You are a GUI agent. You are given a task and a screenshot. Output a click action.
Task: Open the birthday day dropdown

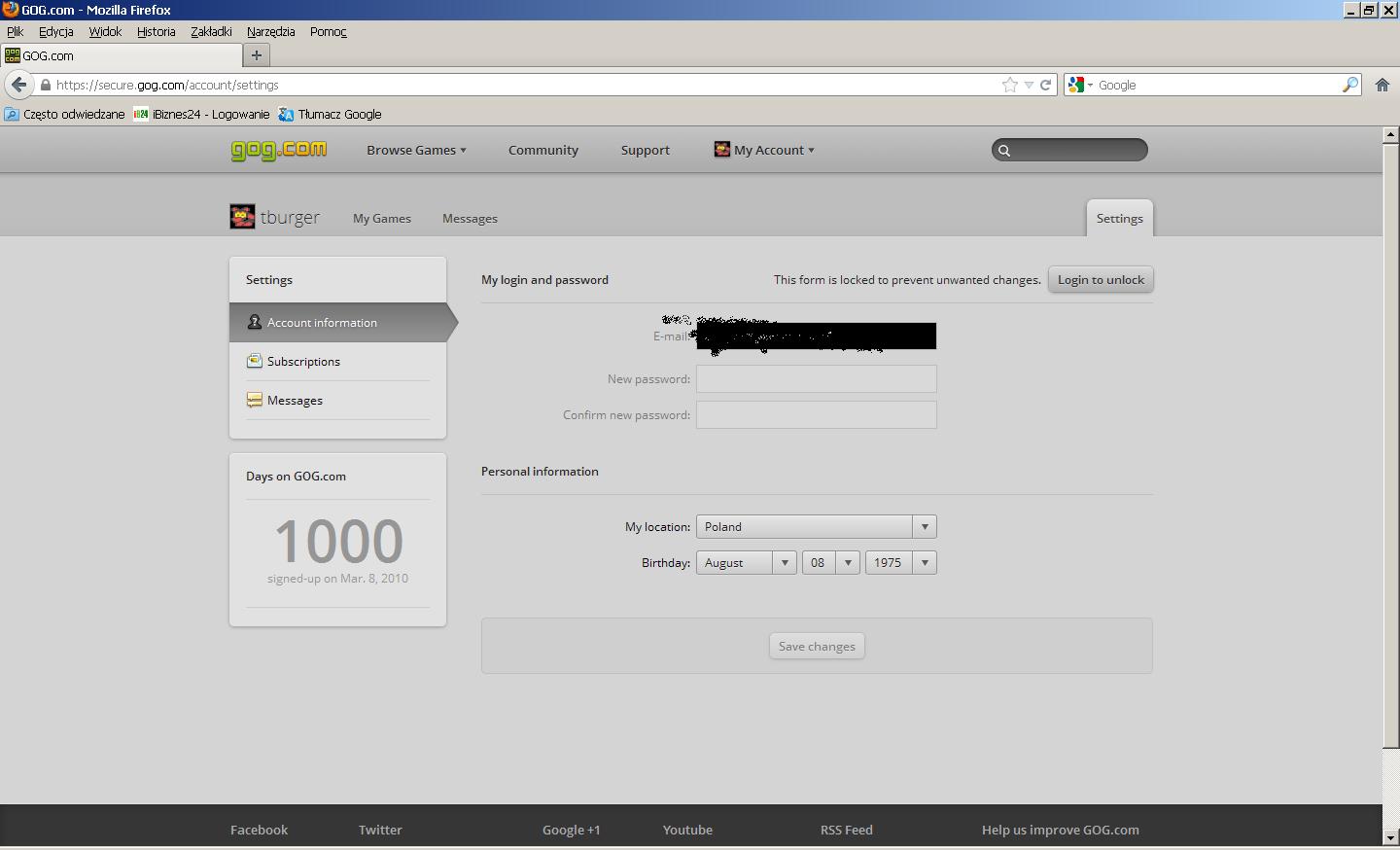pyautogui.click(x=831, y=562)
